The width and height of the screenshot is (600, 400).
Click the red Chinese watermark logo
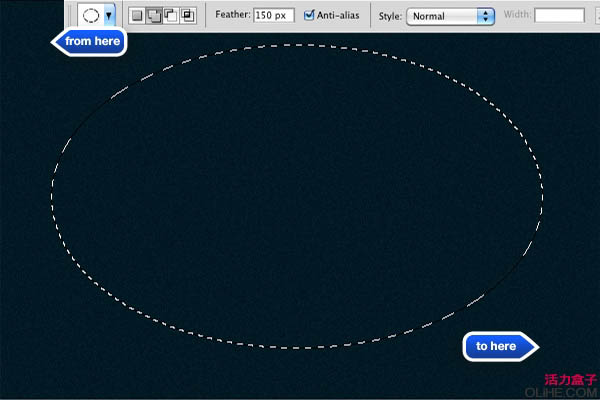click(570, 380)
